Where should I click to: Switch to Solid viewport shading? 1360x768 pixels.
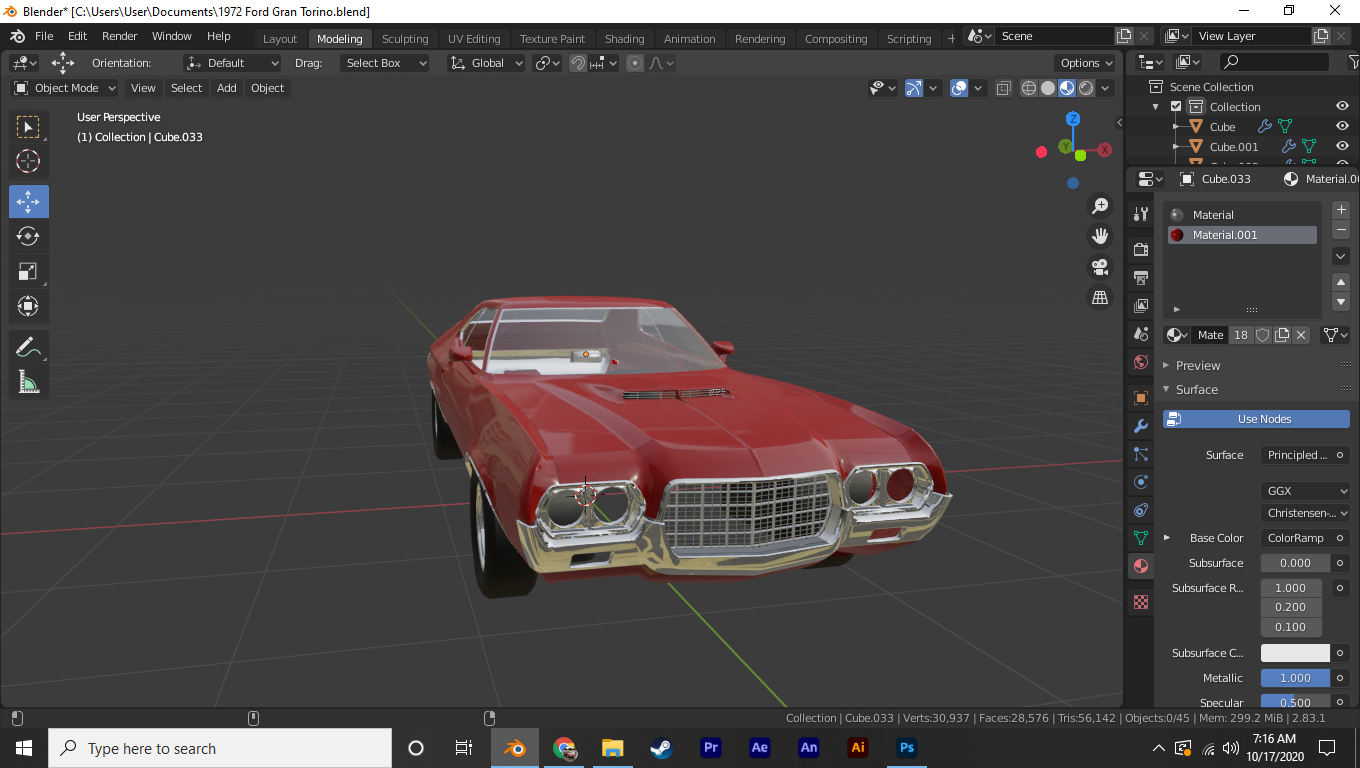(1048, 88)
